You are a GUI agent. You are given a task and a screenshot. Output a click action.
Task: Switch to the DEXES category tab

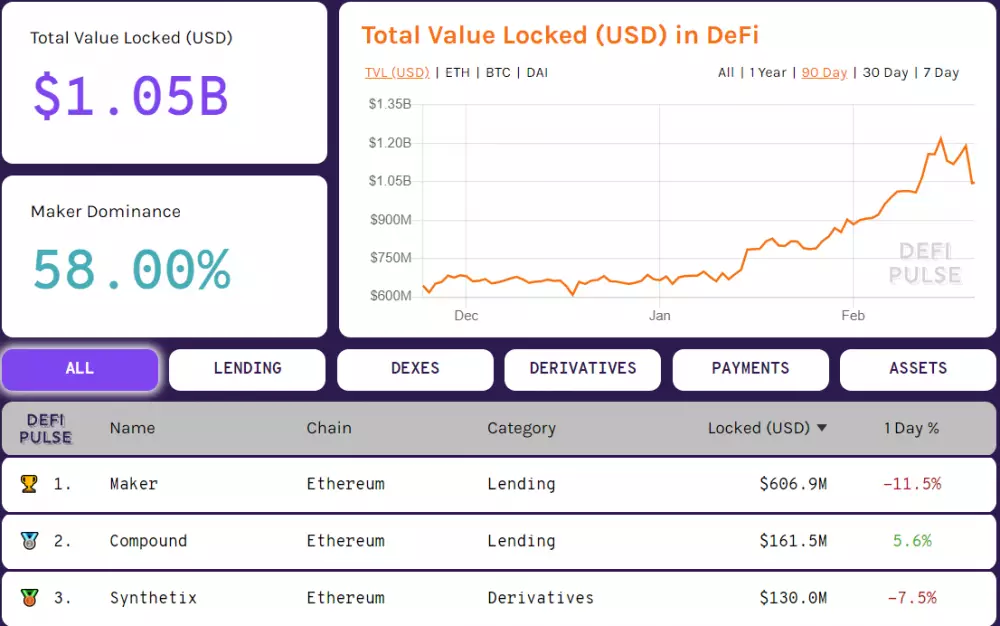[x=414, y=369]
